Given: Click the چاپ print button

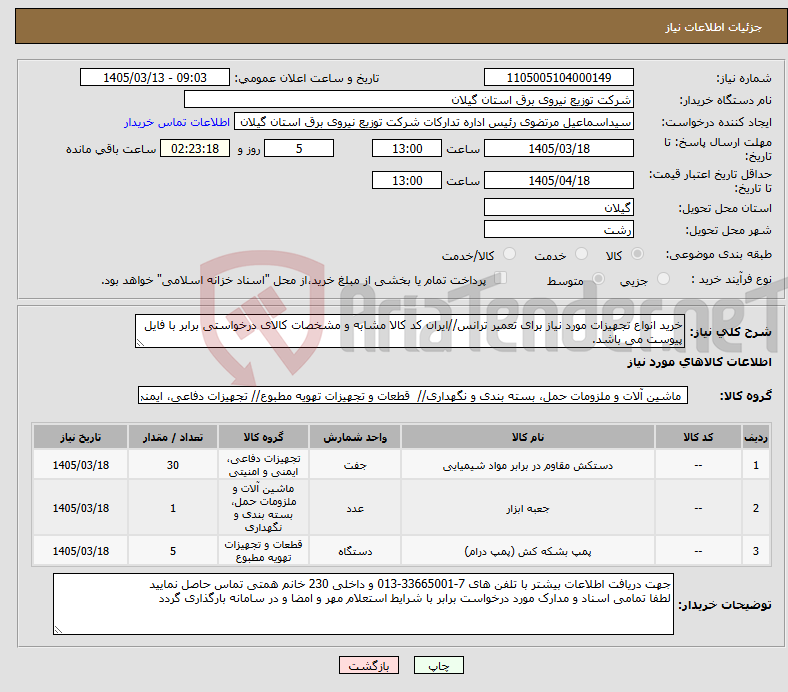Looking at the screenshot, I should (x=438, y=665).
